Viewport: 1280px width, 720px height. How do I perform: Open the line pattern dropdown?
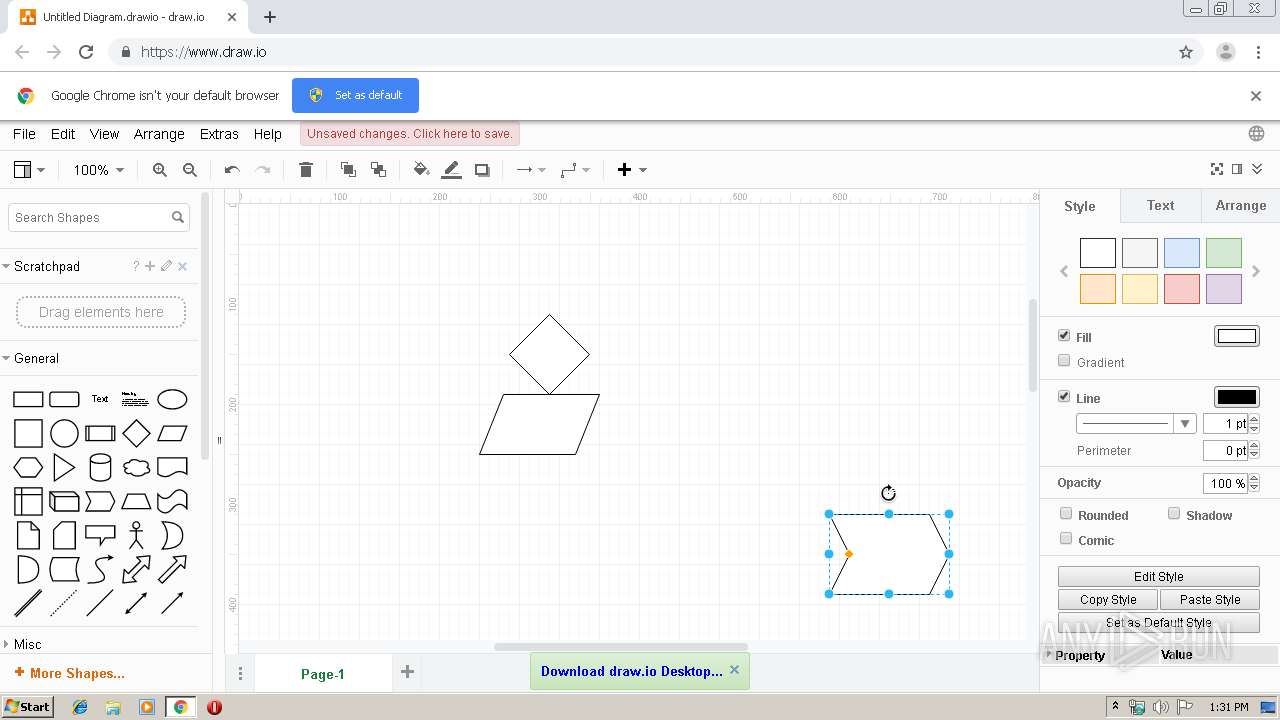1136,424
